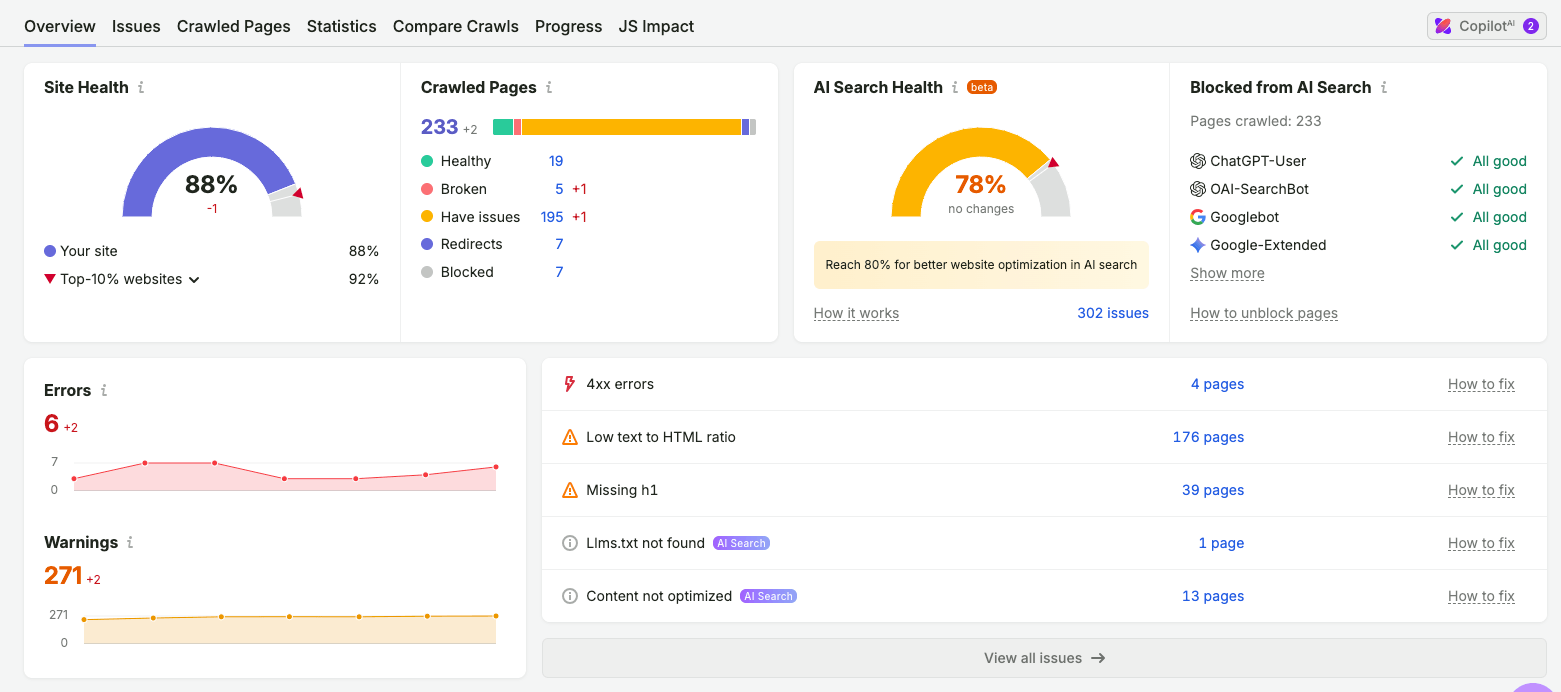Click AI Search tag on Content not optimized
Screen dimensions: 1561x692
pyautogui.click(x=769, y=596)
